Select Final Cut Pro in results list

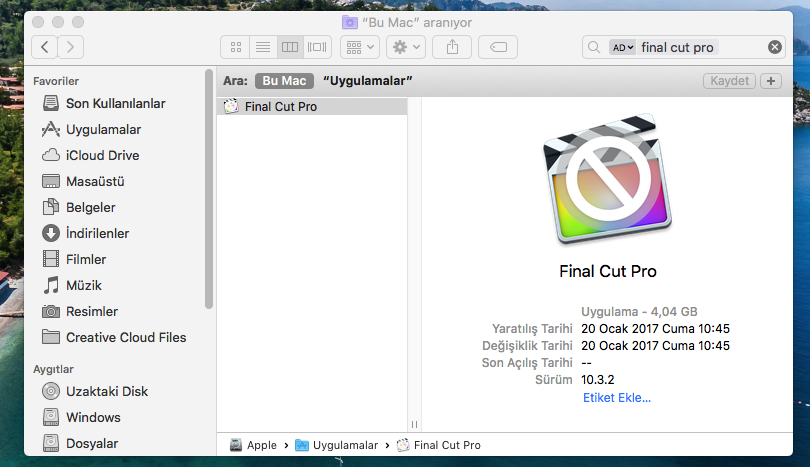tap(280, 106)
